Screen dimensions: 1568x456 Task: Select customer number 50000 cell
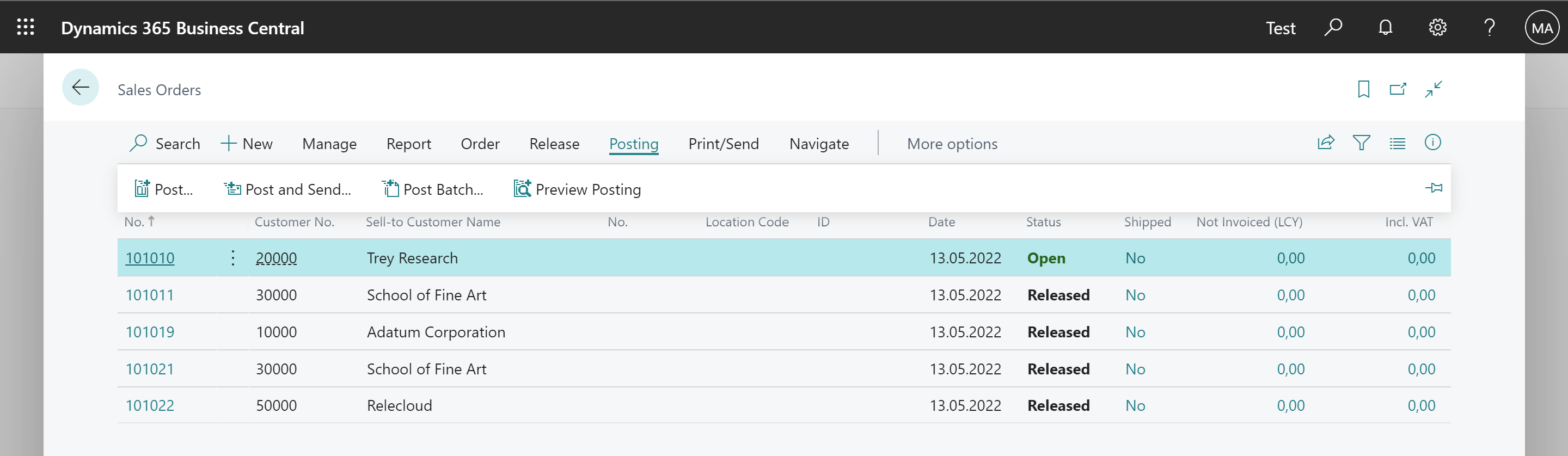coord(277,405)
